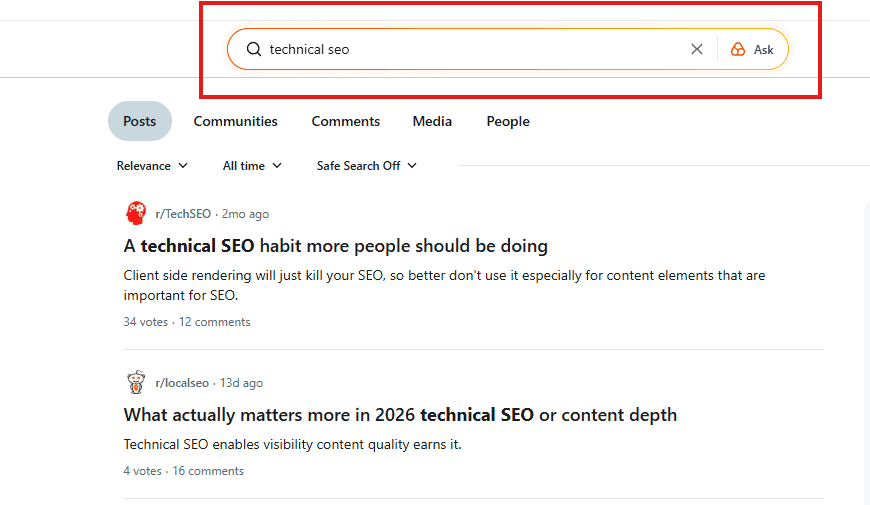Expand the Relevance sort dropdown
Image resolution: width=870 pixels, height=505 pixels.
(152, 166)
